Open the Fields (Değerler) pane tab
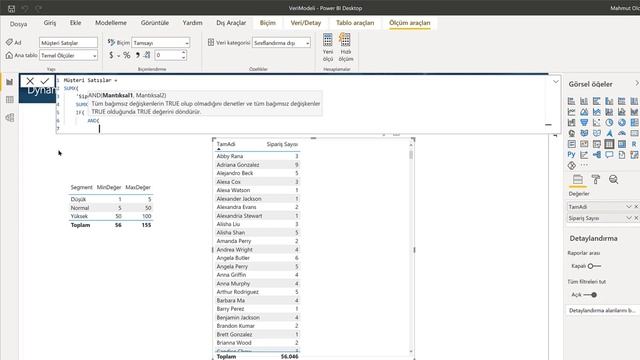This screenshot has height=360, width=640. click(x=578, y=179)
